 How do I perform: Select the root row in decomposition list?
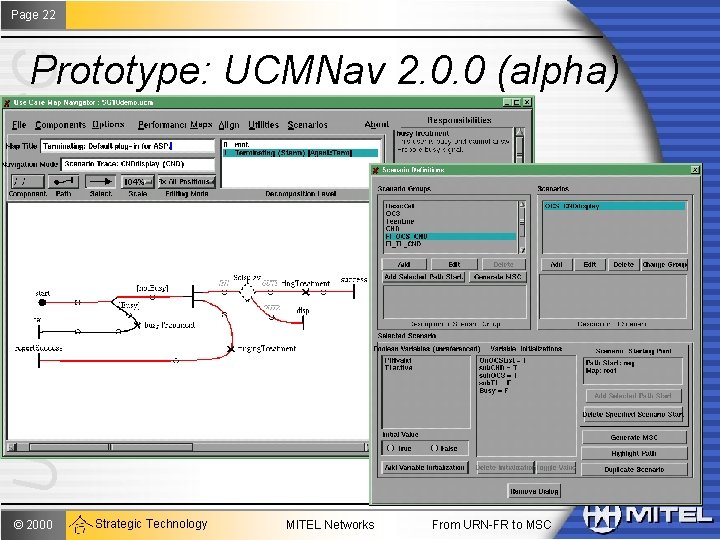301,145
